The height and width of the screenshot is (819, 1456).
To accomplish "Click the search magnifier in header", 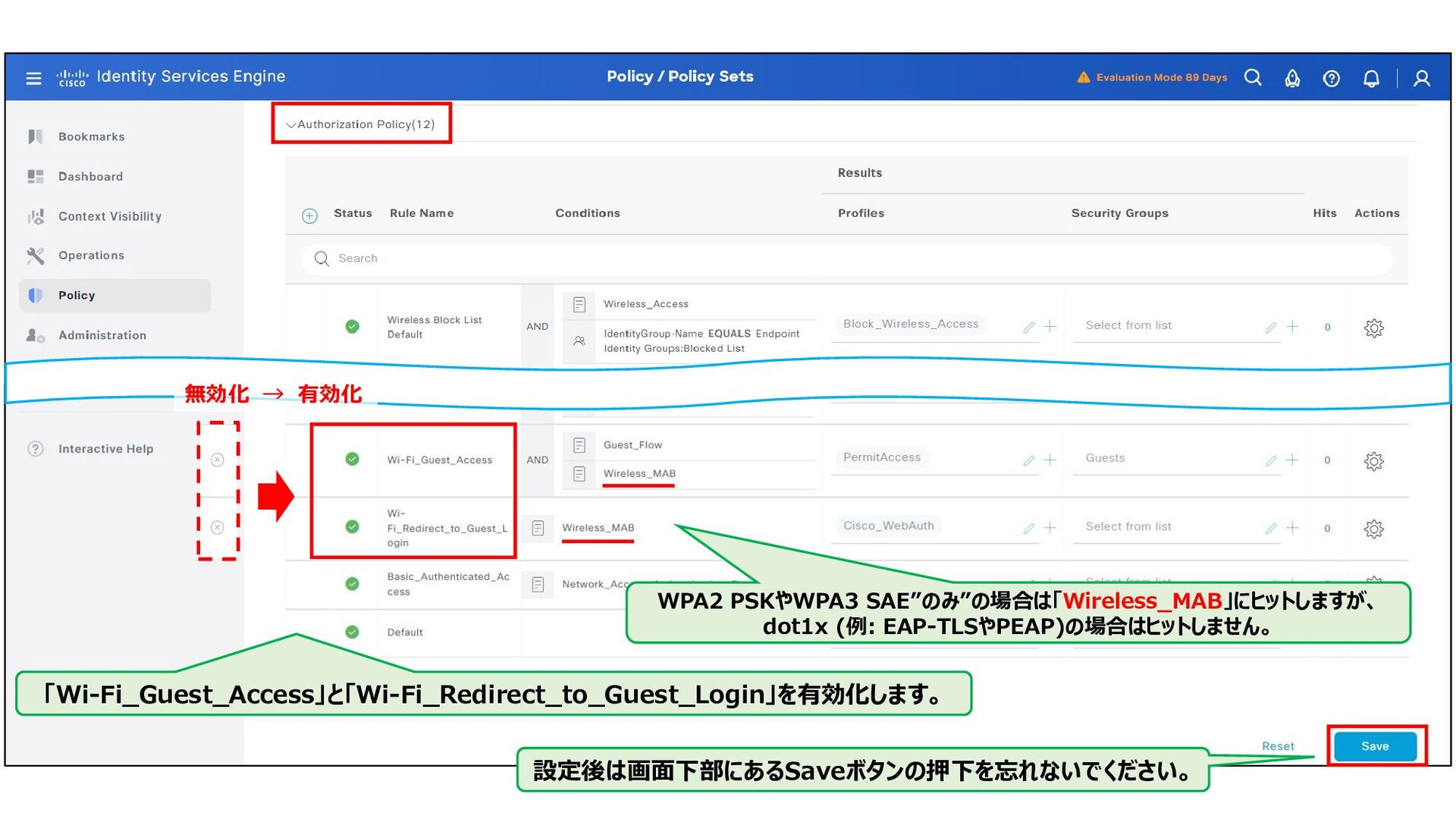I will (x=1253, y=78).
